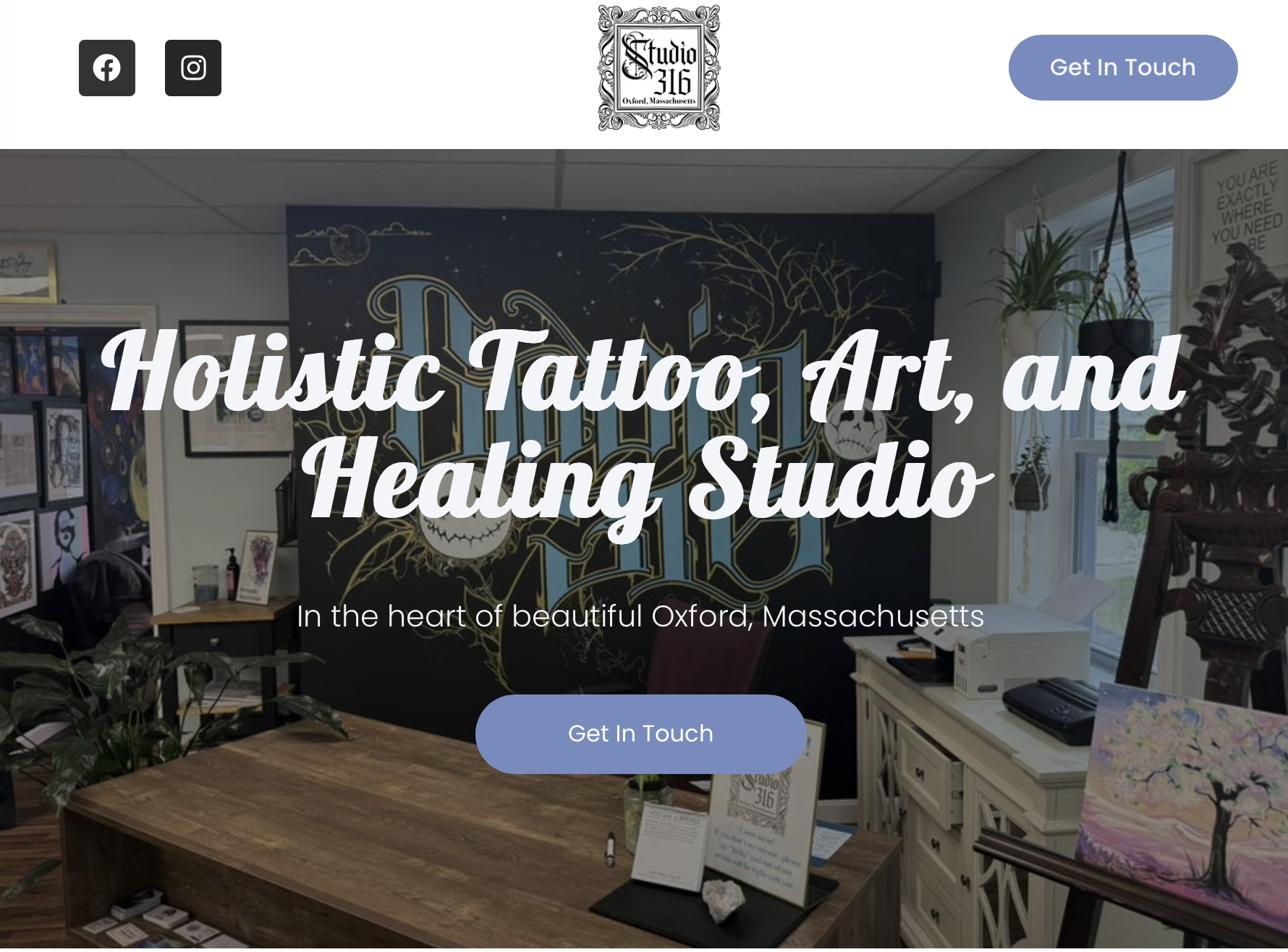Click the 'Healing Studio' heading line
The height and width of the screenshot is (952, 1288).
647,480
